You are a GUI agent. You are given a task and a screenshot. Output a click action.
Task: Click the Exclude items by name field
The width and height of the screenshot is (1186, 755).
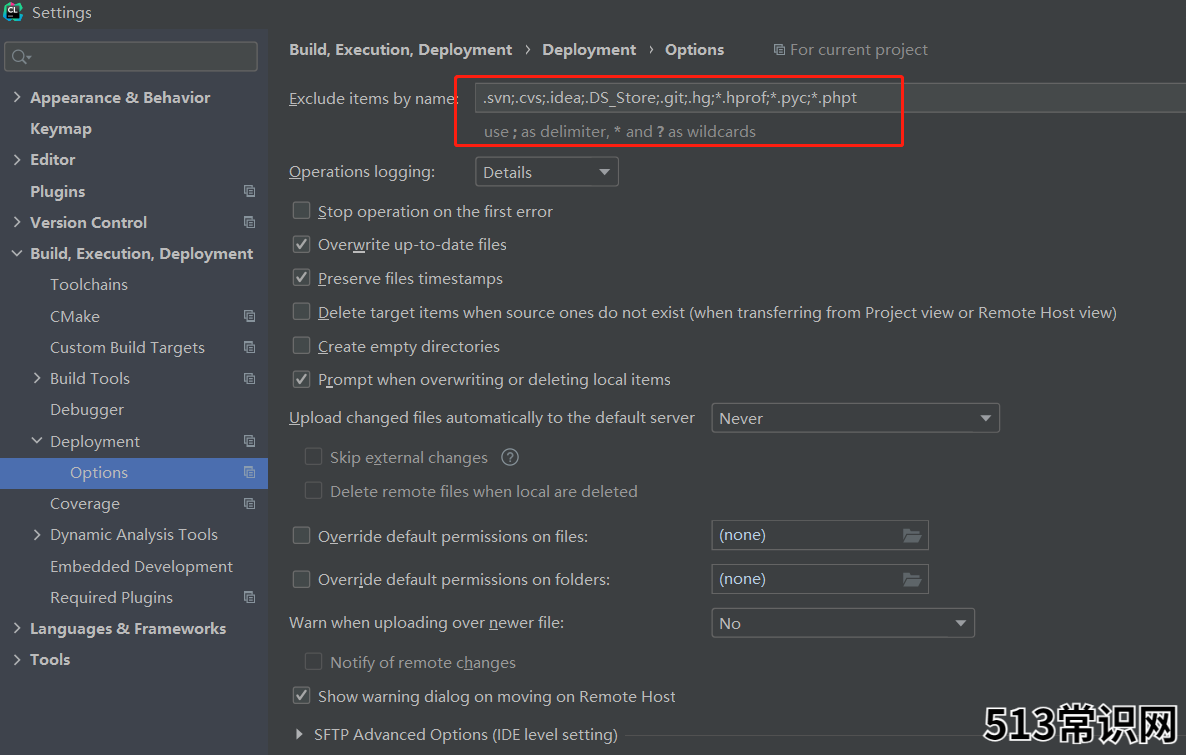pyautogui.click(x=830, y=98)
